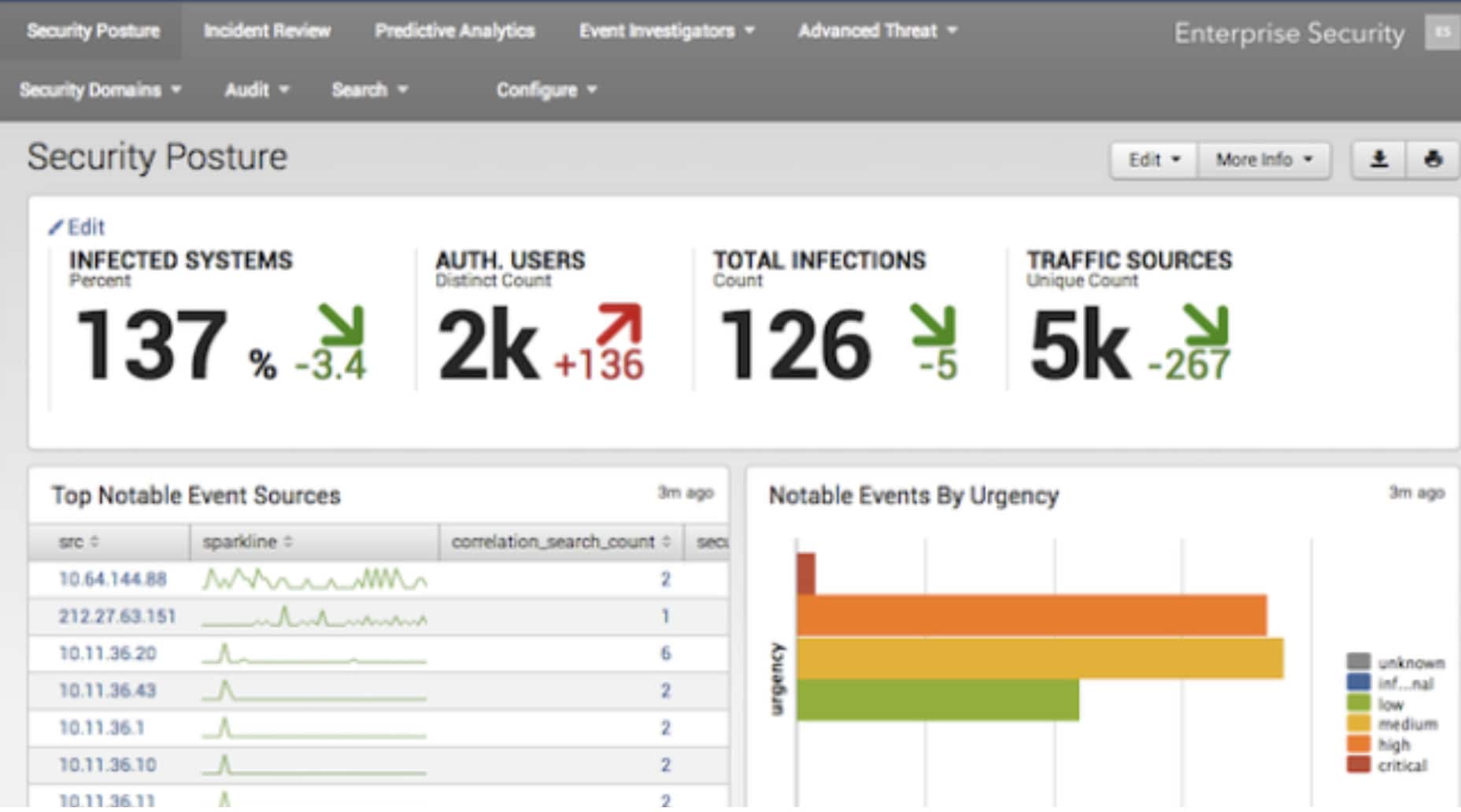Viewport: 1461px width, 812px height.
Task: Expand the Security Domains menu
Action: tap(100, 90)
